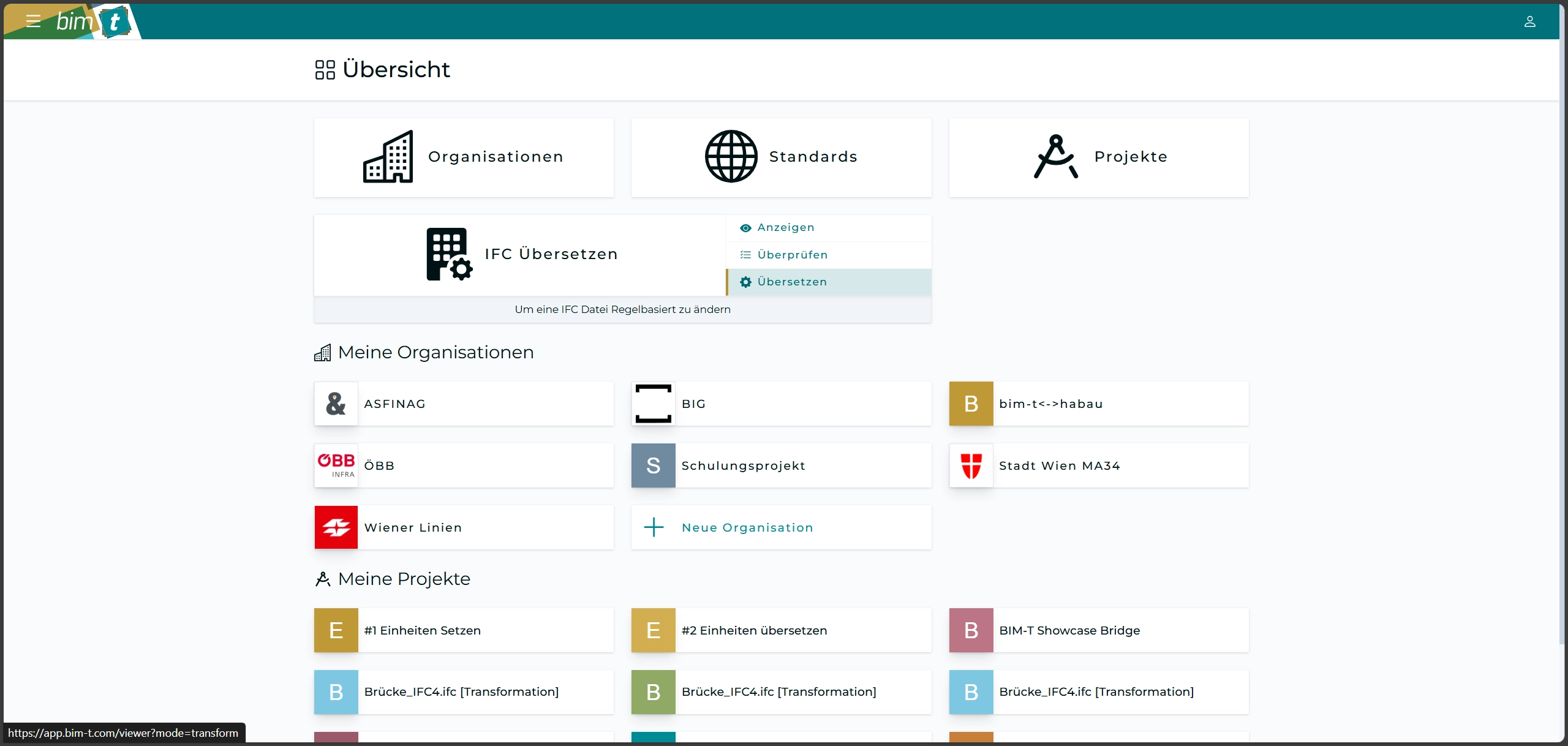Select the Anzeigen menu option
Image resolution: width=1568 pixels, height=746 pixels.
tap(786, 227)
